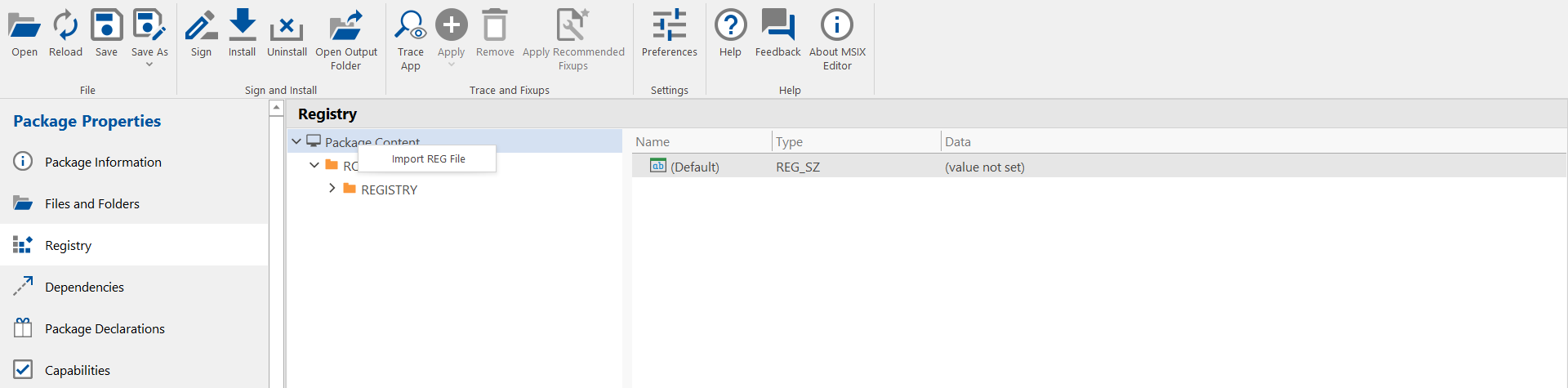Open the Feedback window
This screenshot has width=1568, height=388.
777,26
